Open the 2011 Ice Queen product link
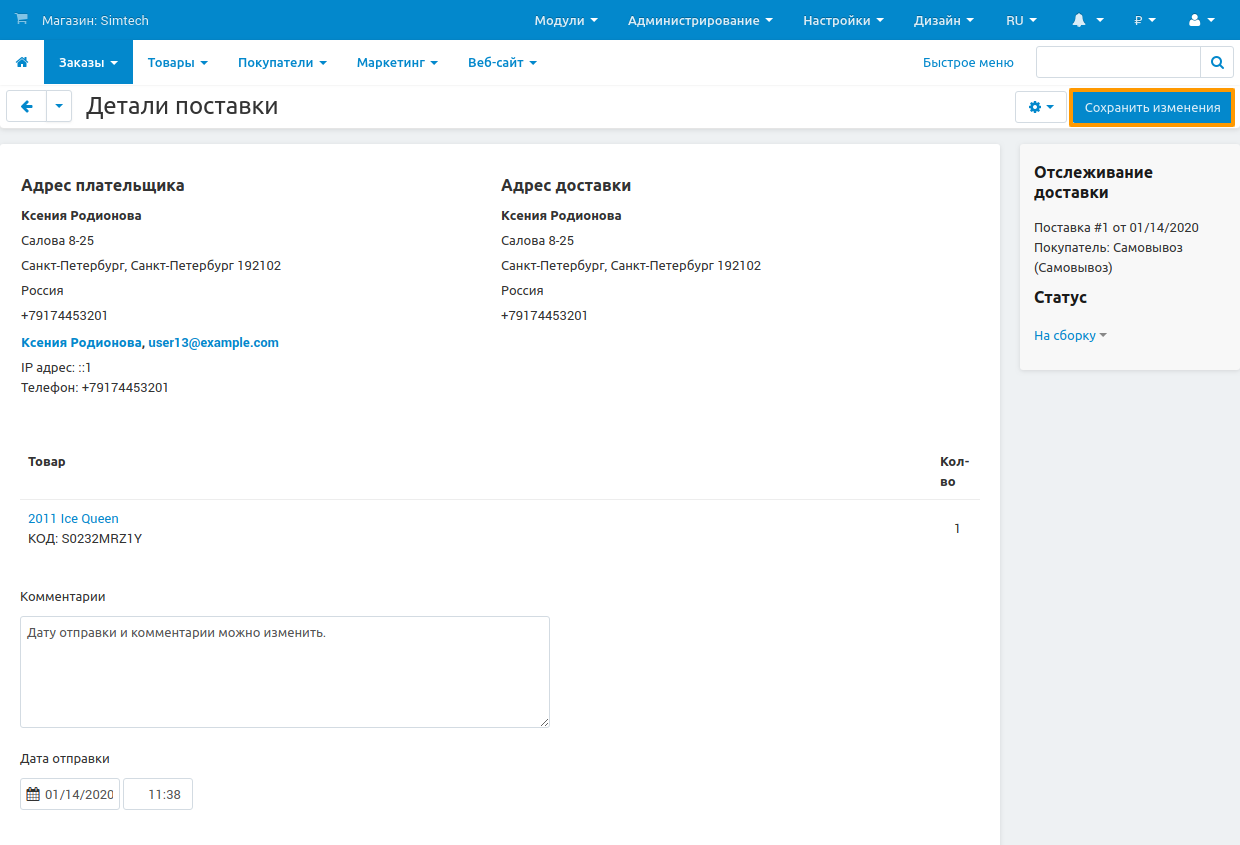 (73, 518)
